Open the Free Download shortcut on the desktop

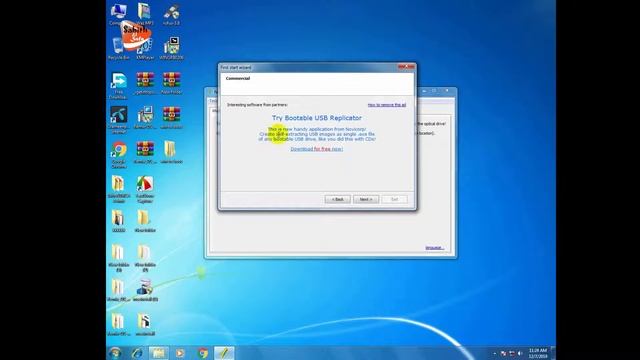pyautogui.click(x=118, y=86)
